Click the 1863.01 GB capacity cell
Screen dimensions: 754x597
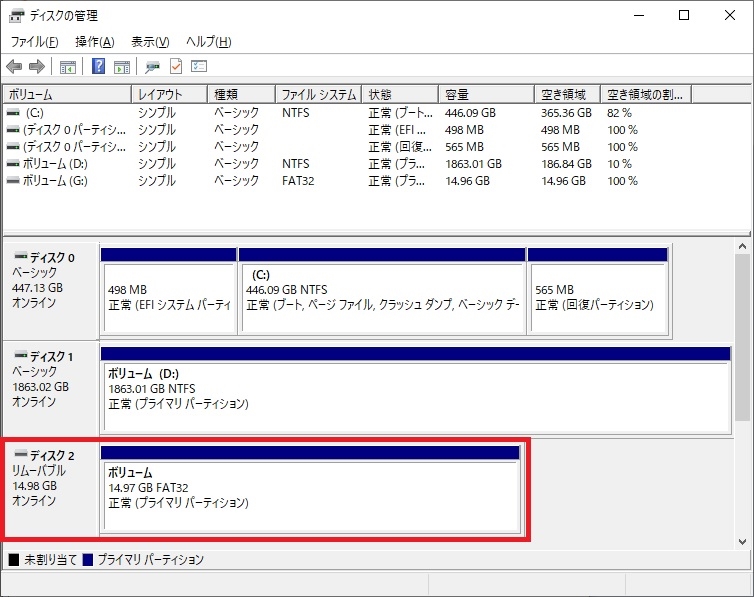[x=473, y=164]
